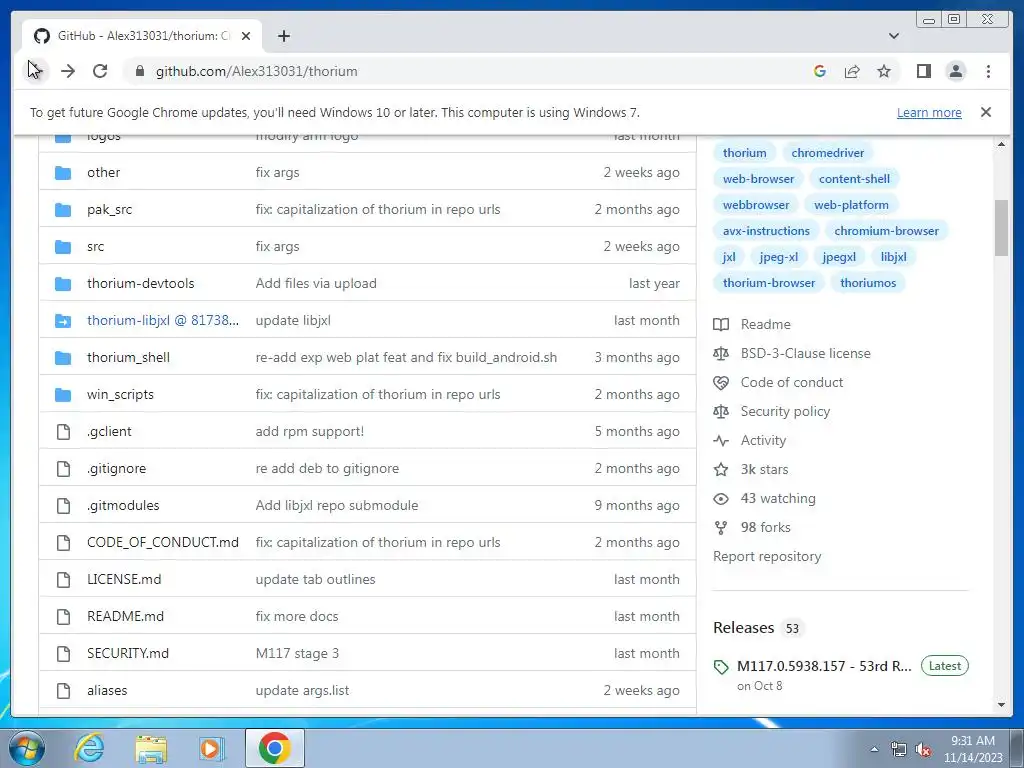Open commit message 'add rpm support!'

coord(310,432)
